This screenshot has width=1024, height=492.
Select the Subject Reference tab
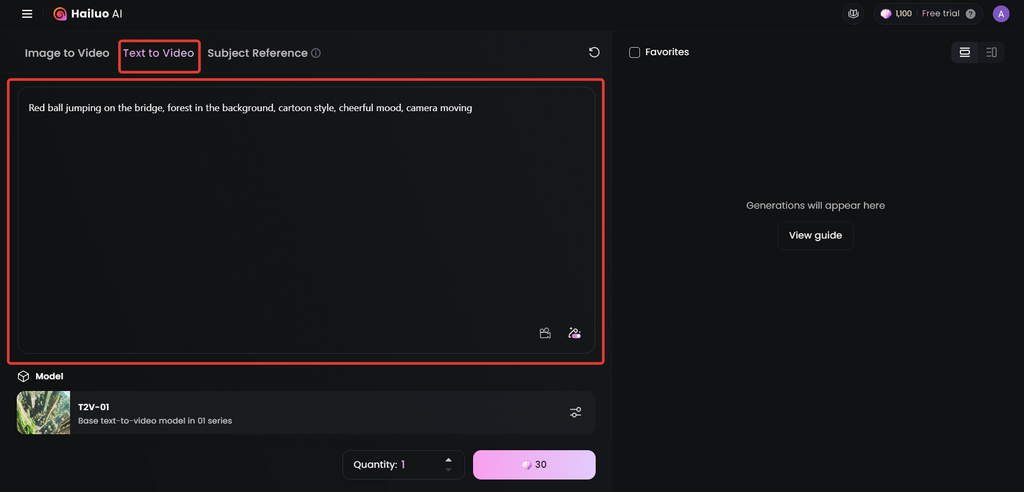[257, 54]
